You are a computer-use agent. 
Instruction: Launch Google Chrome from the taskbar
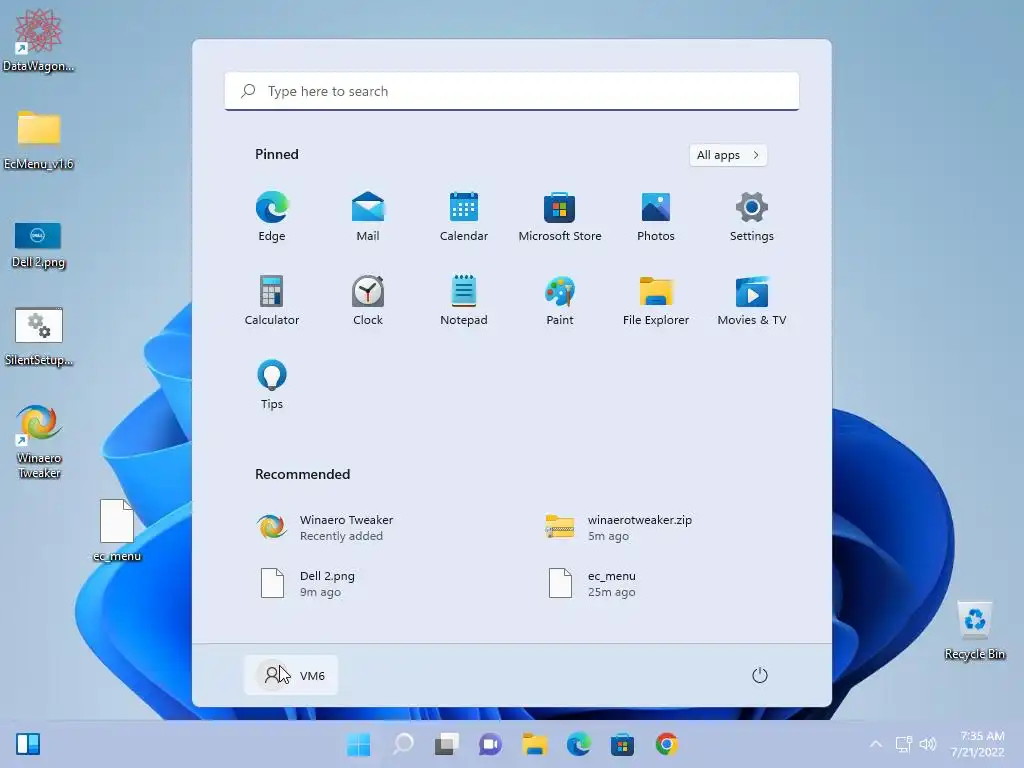point(667,744)
